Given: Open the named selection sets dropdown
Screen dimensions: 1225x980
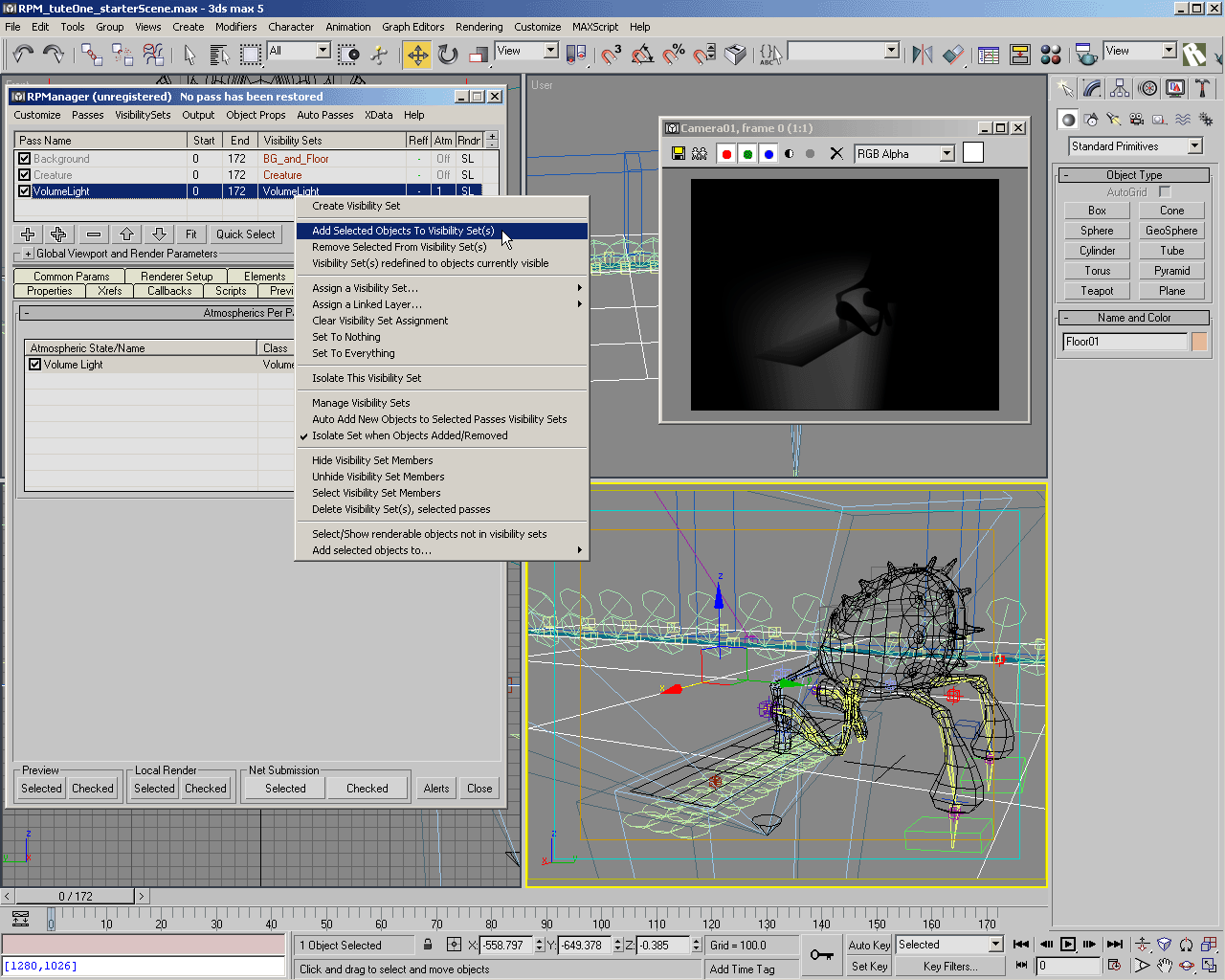Looking at the screenshot, I should point(843,51).
